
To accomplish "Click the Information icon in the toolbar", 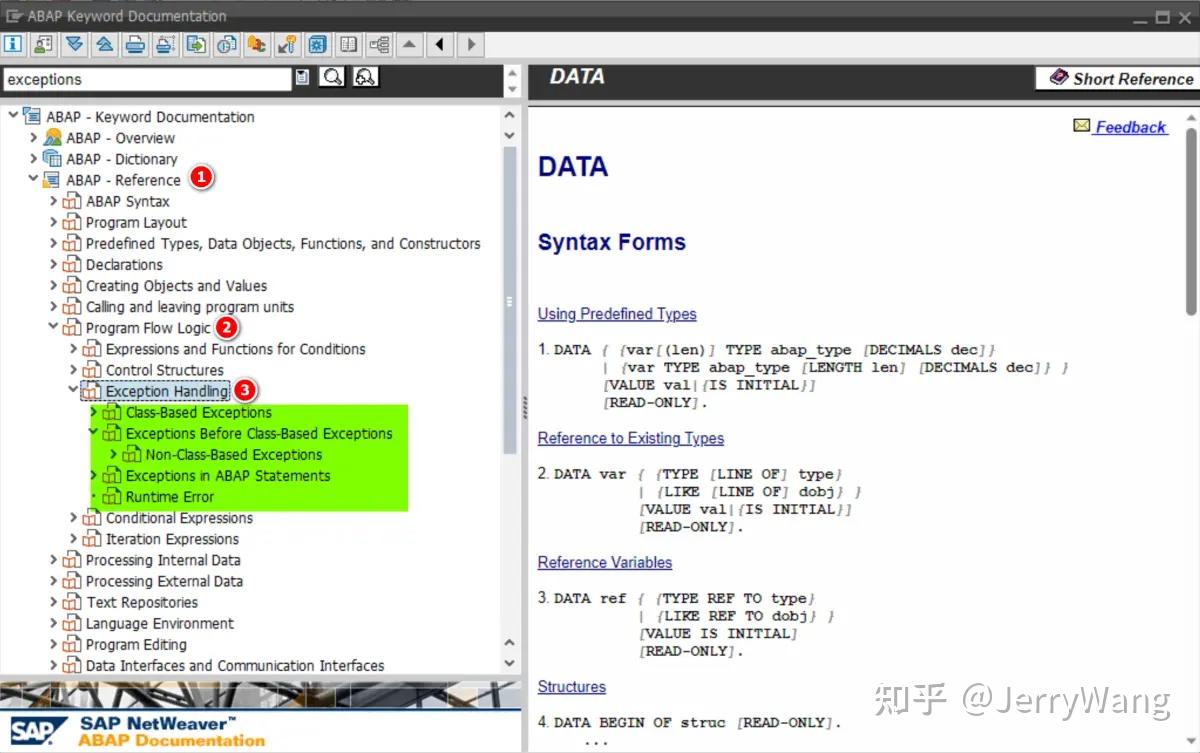I will click(12, 44).
